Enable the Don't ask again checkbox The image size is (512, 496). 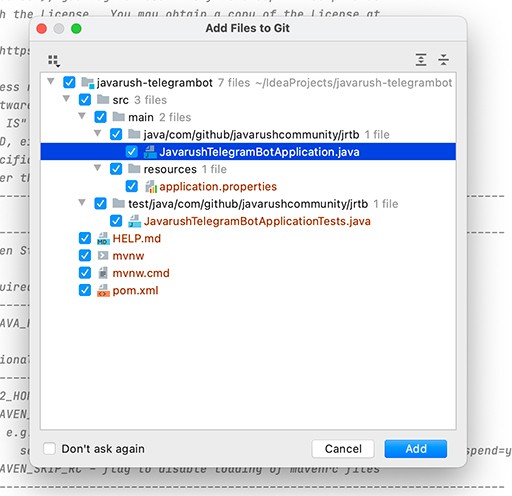pos(49,448)
